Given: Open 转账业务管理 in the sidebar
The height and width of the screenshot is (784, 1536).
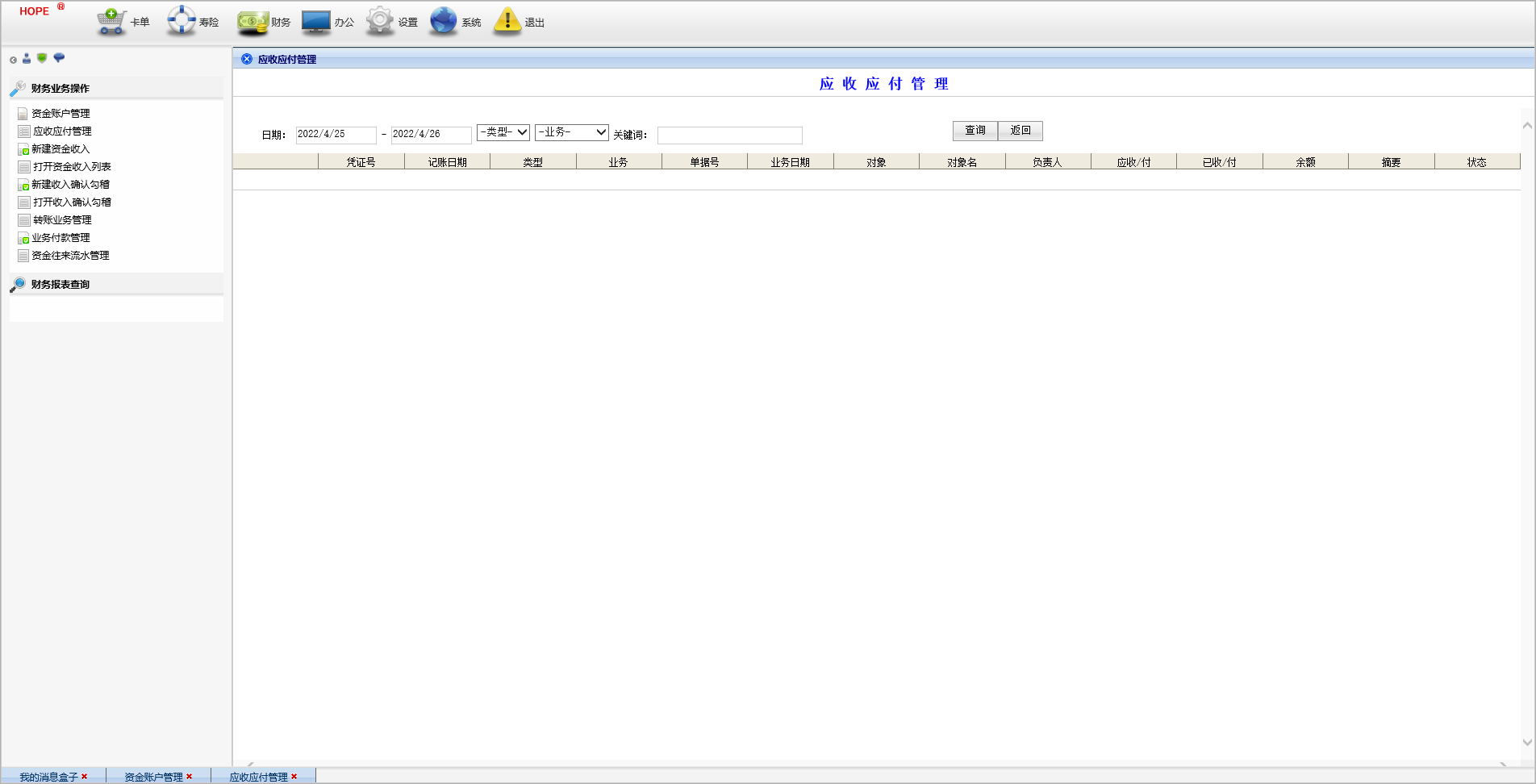Looking at the screenshot, I should (62, 220).
